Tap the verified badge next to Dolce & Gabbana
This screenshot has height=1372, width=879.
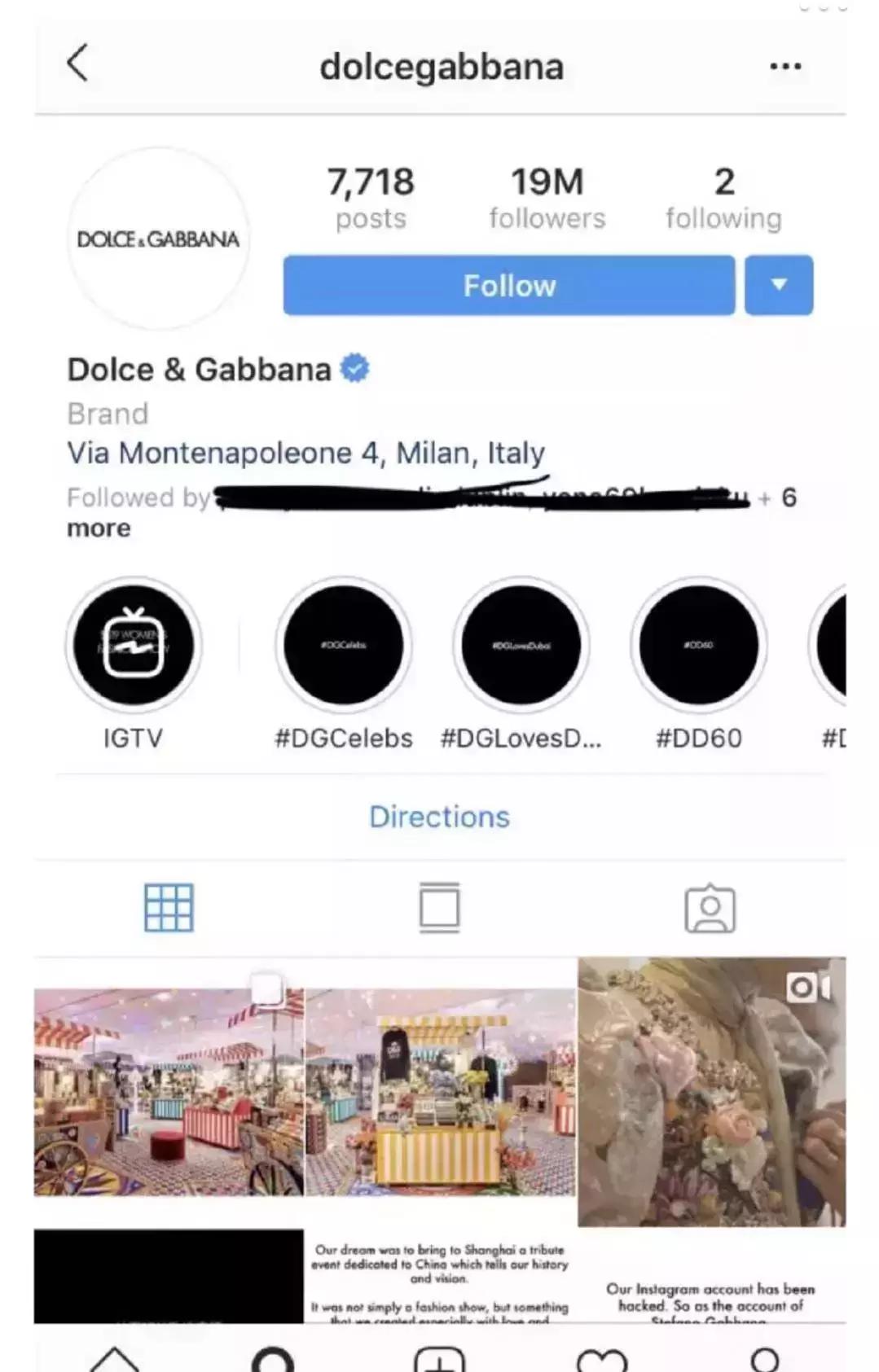point(354,369)
